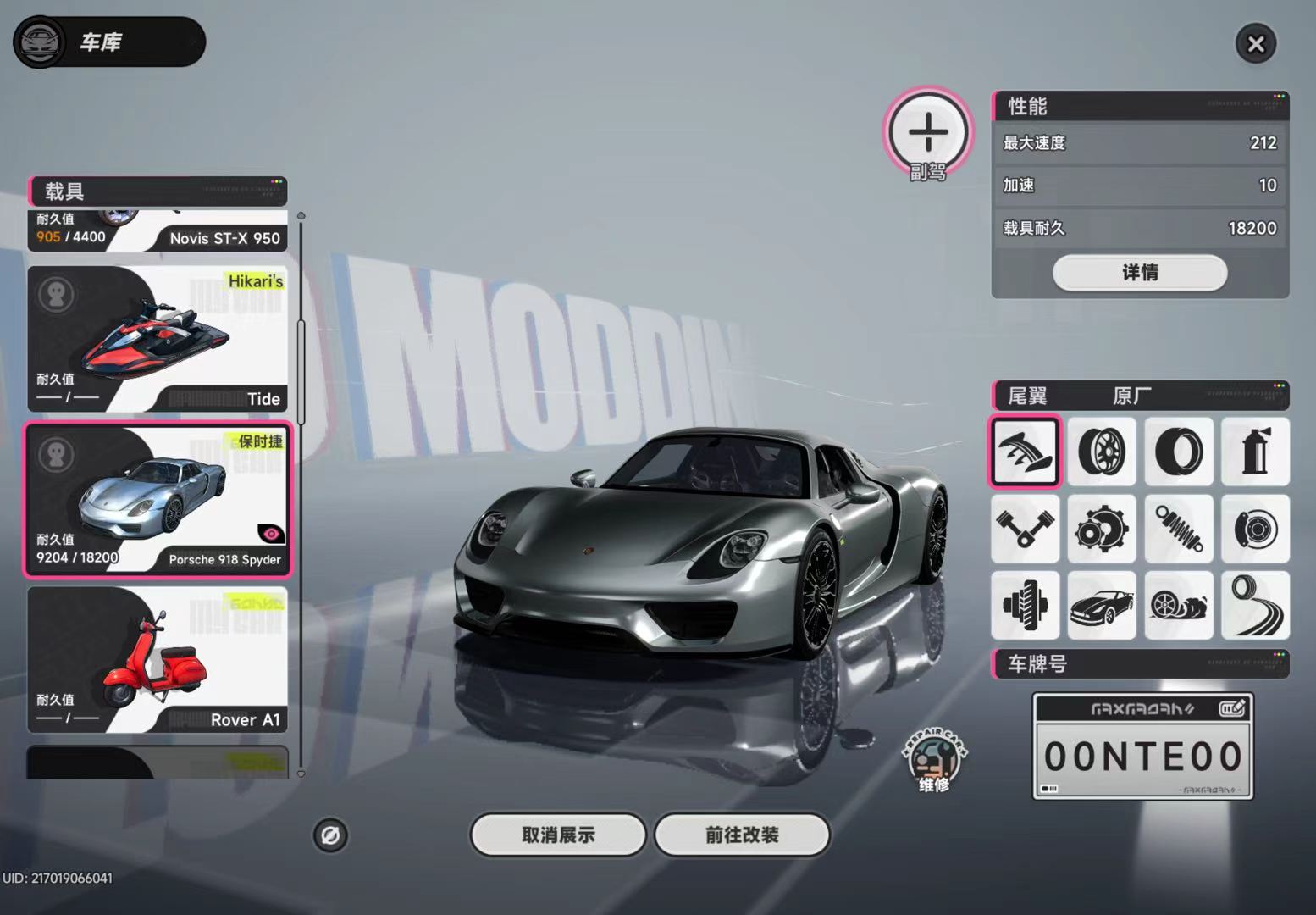
Task: Click the 车牌号 section header
Action: click(1140, 664)
